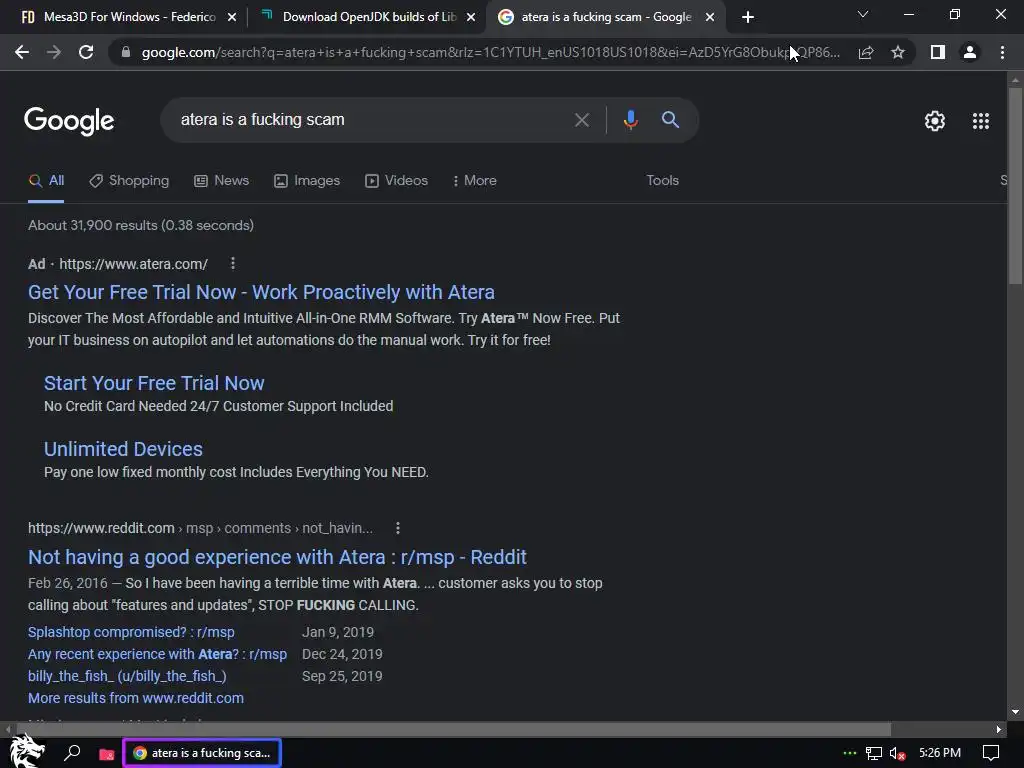Click the 5:26 PM clock
The image size is (1024, 768).
(940, 752)
